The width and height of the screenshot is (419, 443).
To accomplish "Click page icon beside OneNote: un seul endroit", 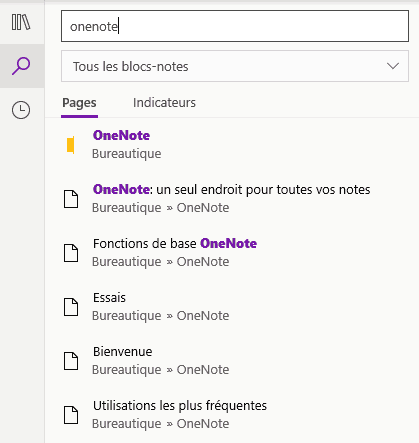I will (71, 199).
